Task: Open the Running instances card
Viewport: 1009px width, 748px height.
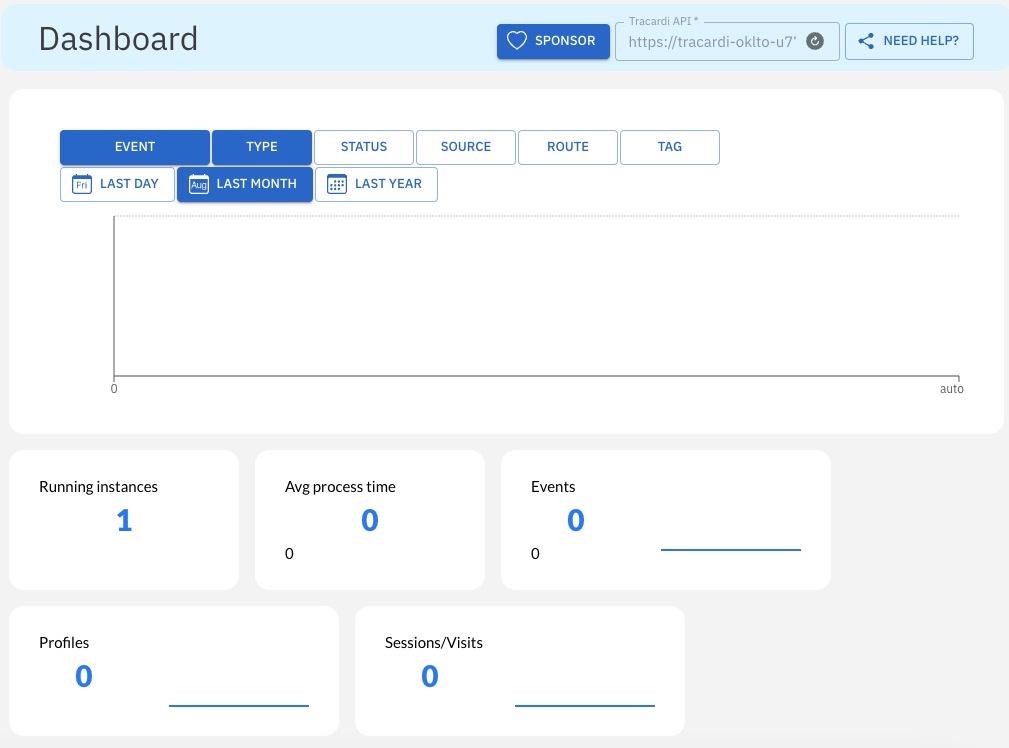Action: coord(124,519)
